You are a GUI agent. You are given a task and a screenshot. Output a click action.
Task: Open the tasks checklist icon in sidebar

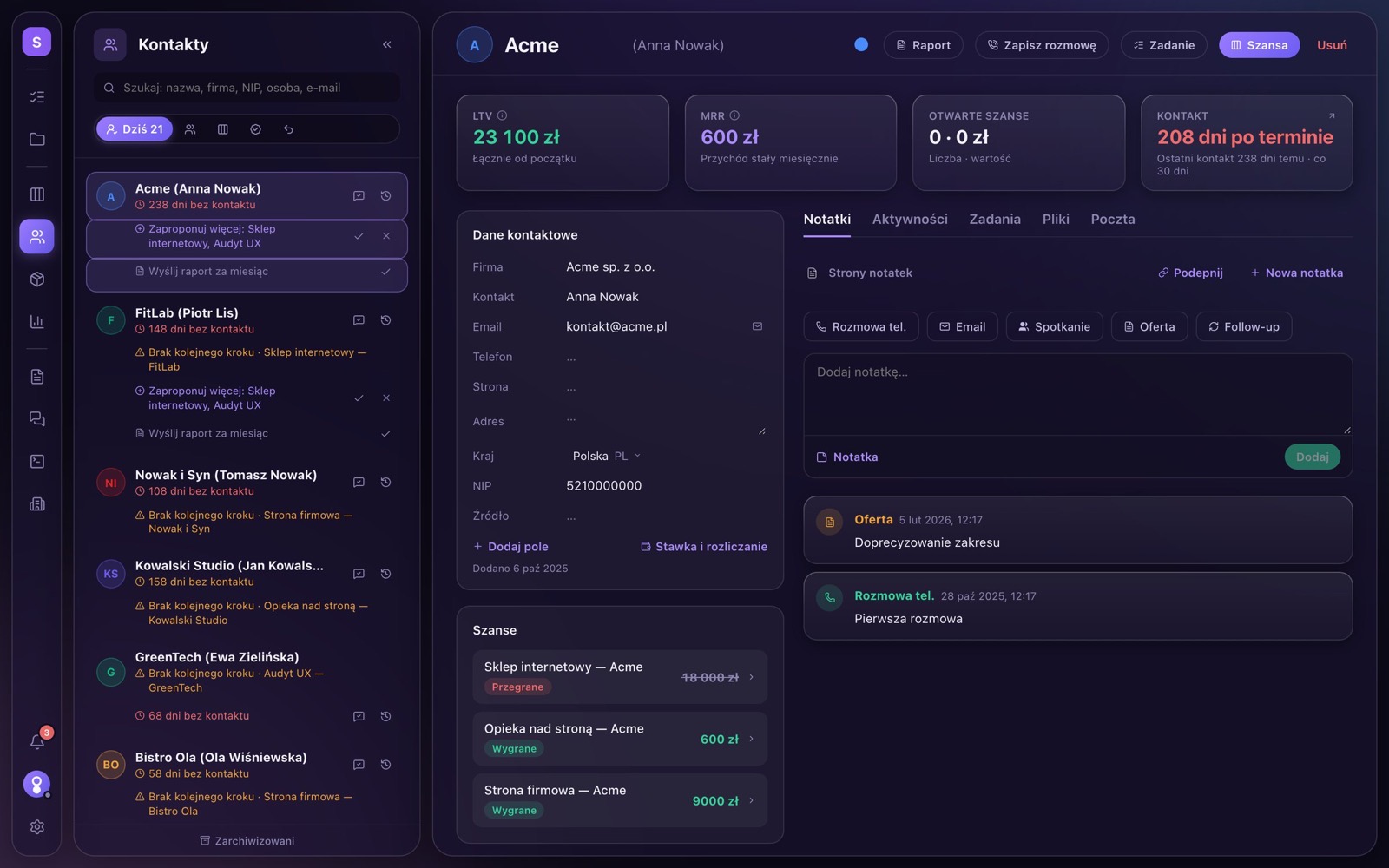tap(36, 97)
